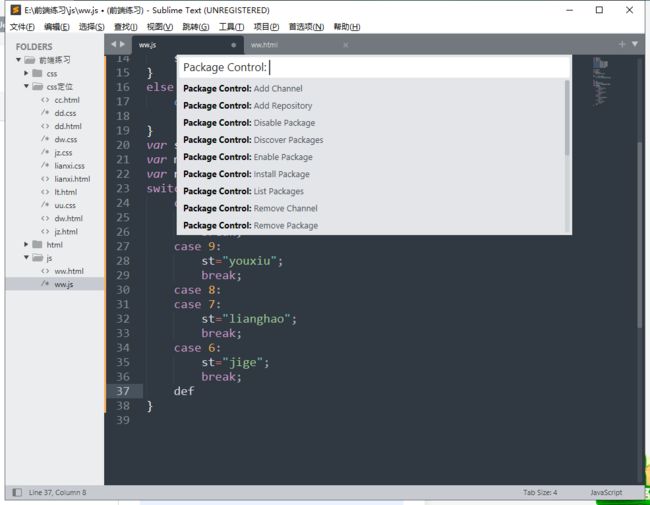650x505 pixels.
Task: Click the command palette list scrollbar
Action: (567, 118)
